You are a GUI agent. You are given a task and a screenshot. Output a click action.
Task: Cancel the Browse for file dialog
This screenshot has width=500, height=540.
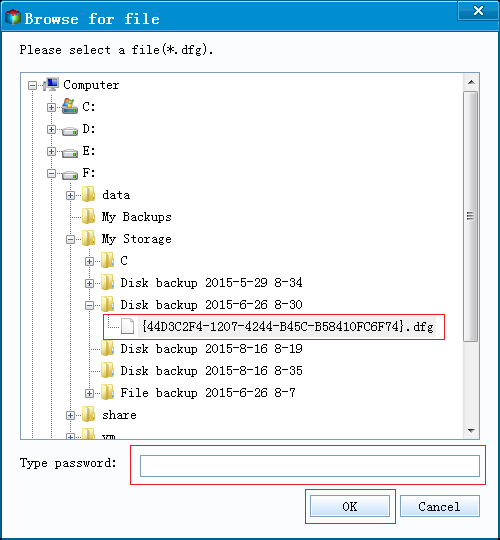click(440, 506)
